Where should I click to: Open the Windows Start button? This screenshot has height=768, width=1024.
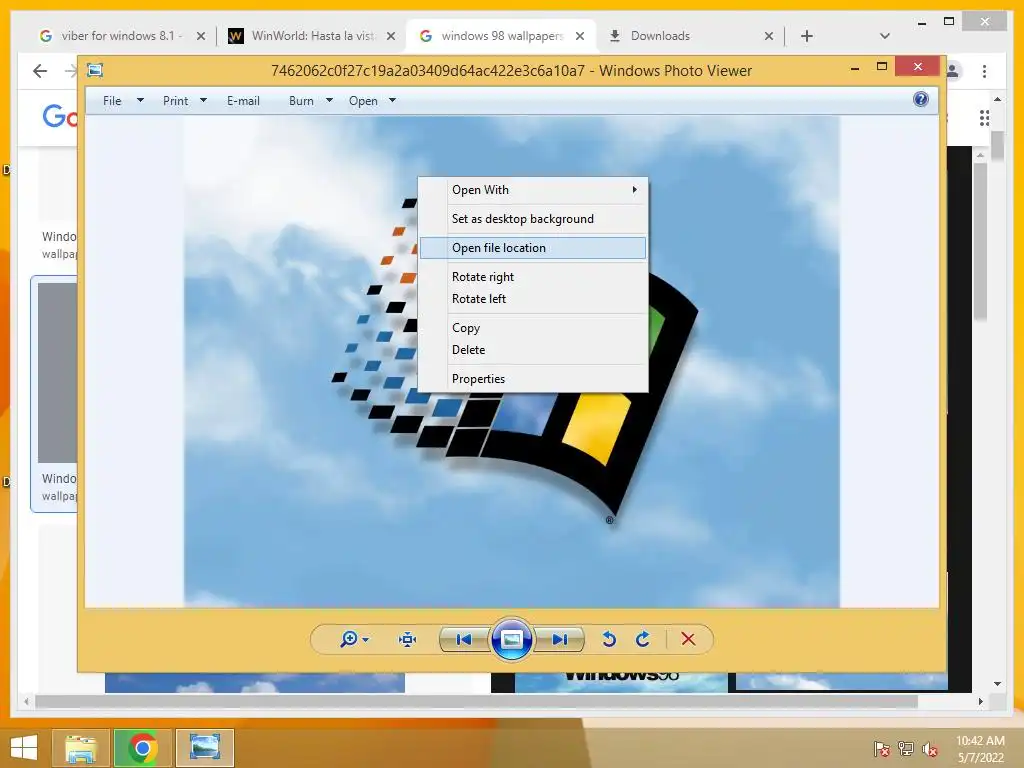[24, 748]
